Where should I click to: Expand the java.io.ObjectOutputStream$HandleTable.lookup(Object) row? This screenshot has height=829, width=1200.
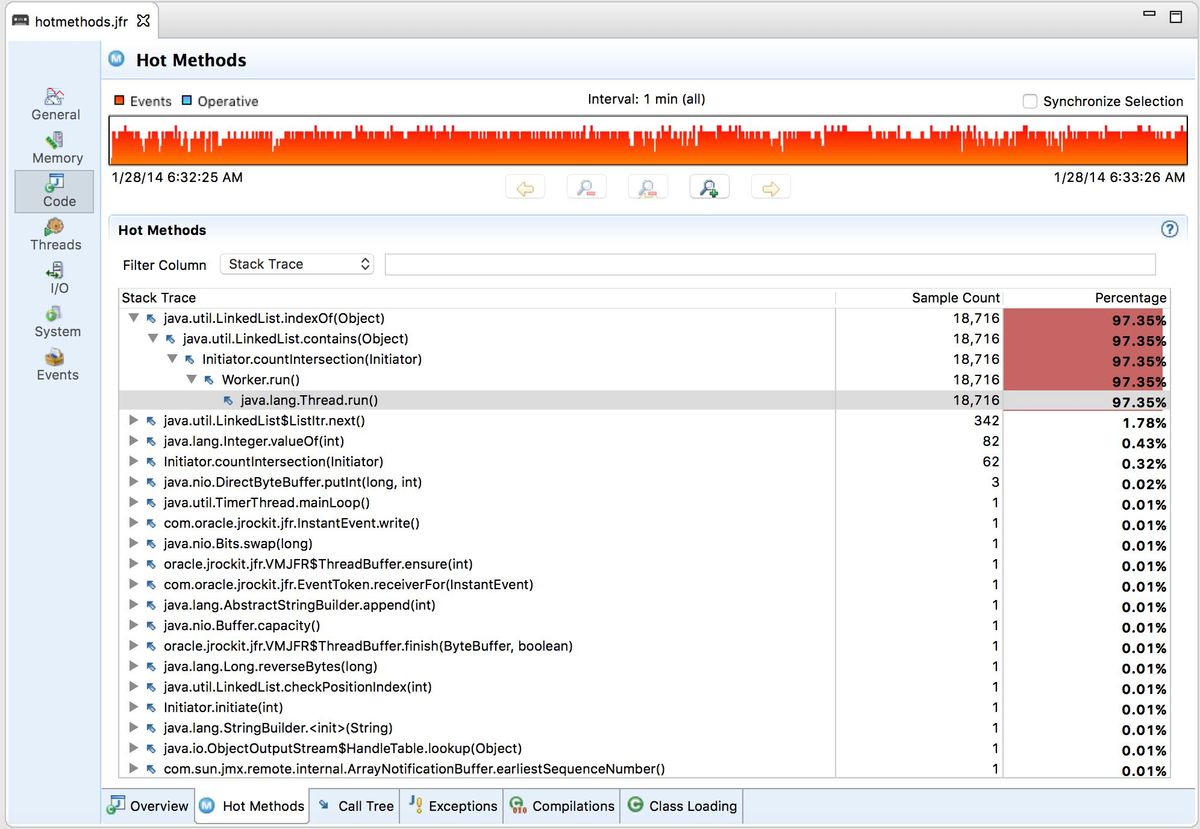click(x=133, y=748)
